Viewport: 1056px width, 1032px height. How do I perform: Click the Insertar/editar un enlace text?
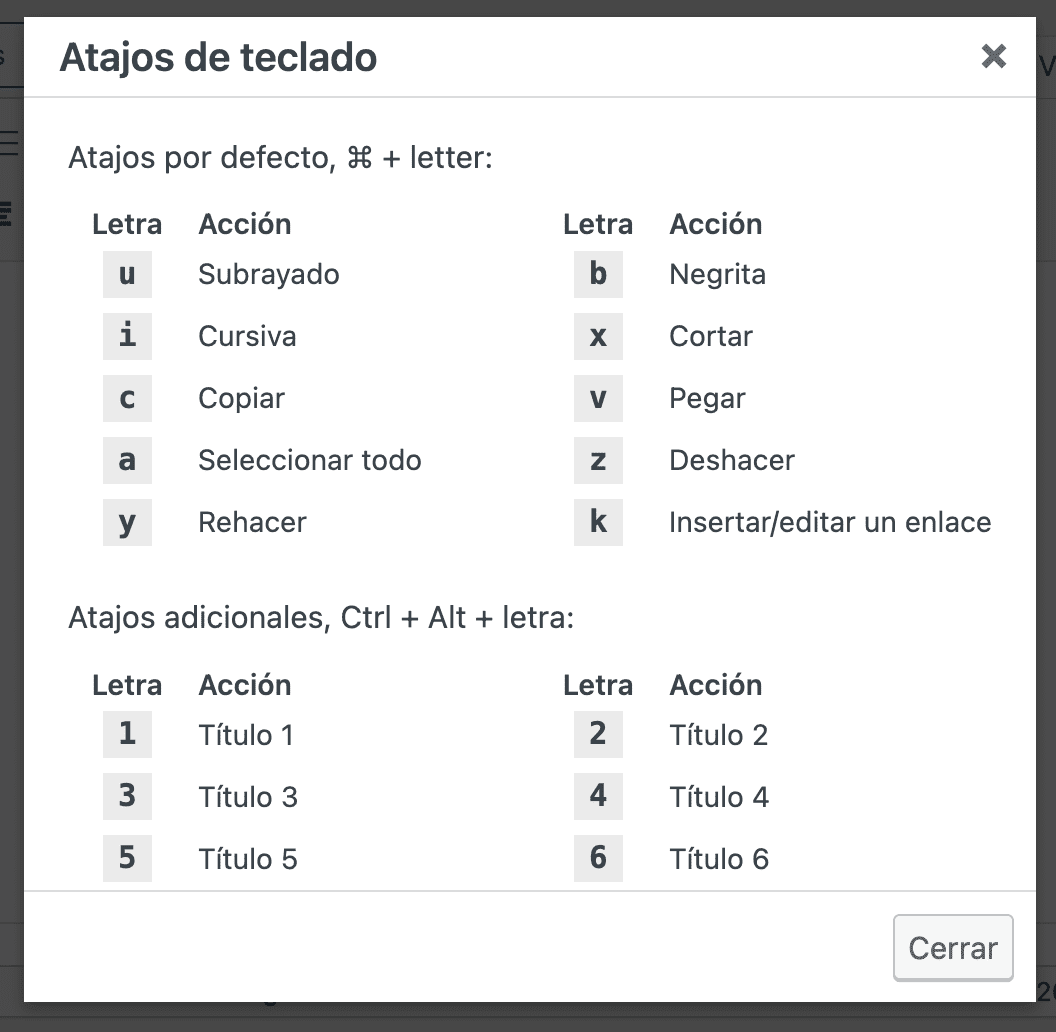(830, 522)
